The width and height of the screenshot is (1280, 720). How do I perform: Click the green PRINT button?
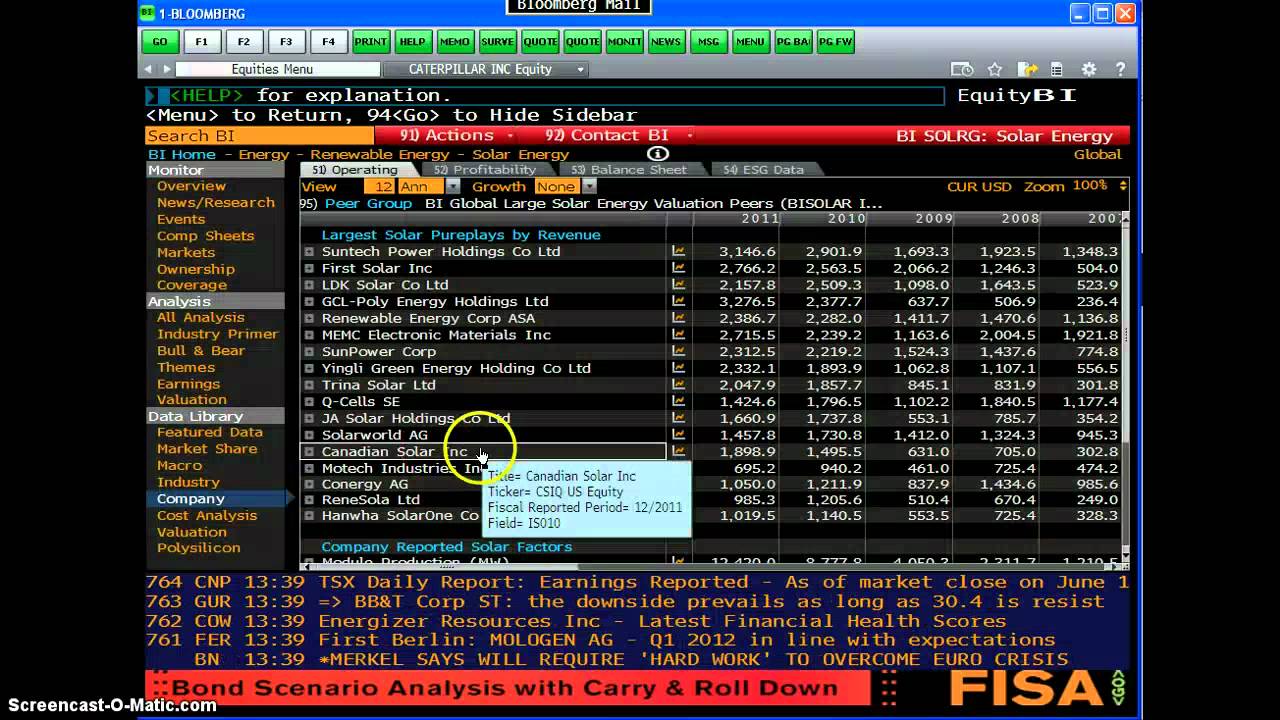point(370,42)
